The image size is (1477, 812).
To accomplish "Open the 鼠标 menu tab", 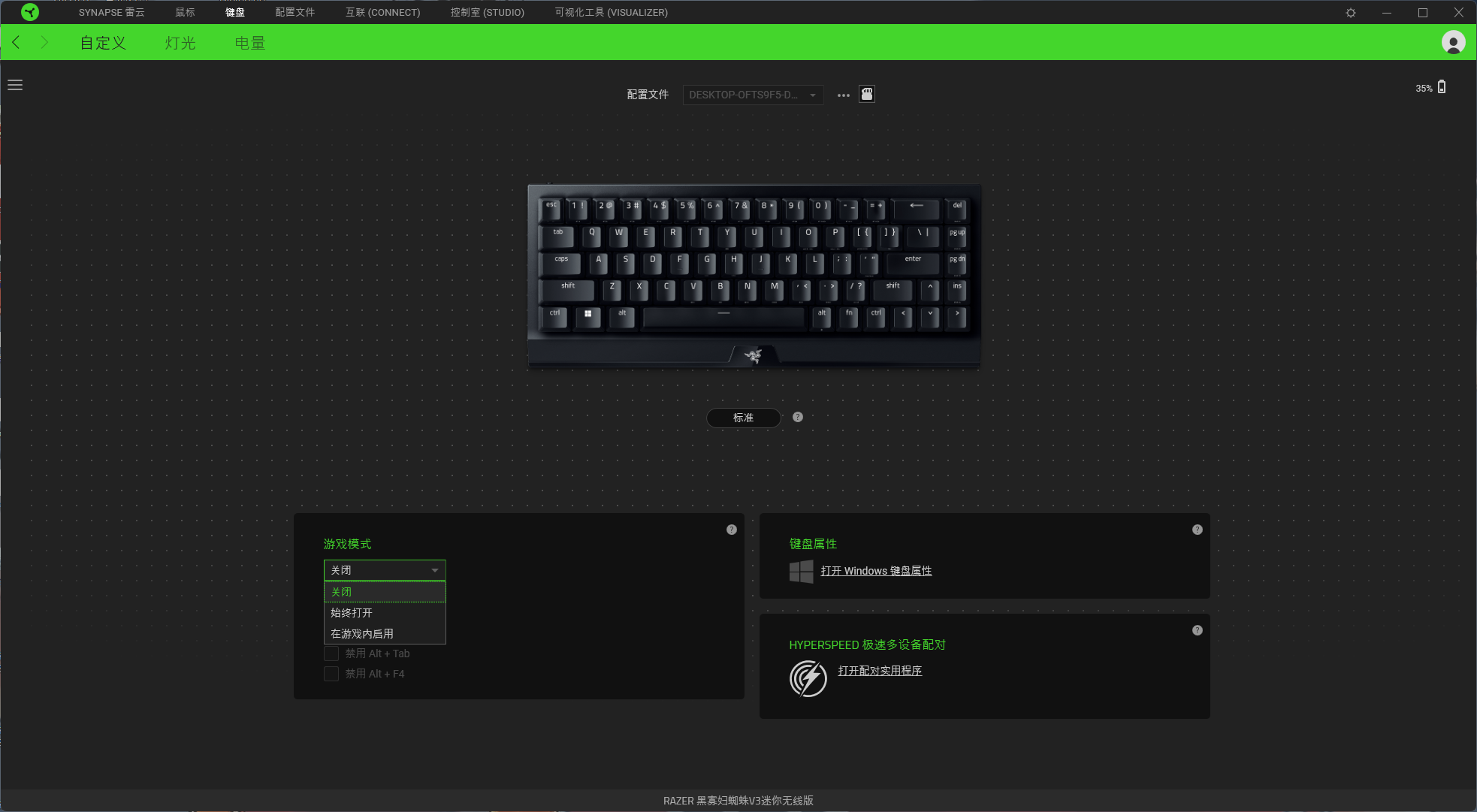I will coord(185,12).
